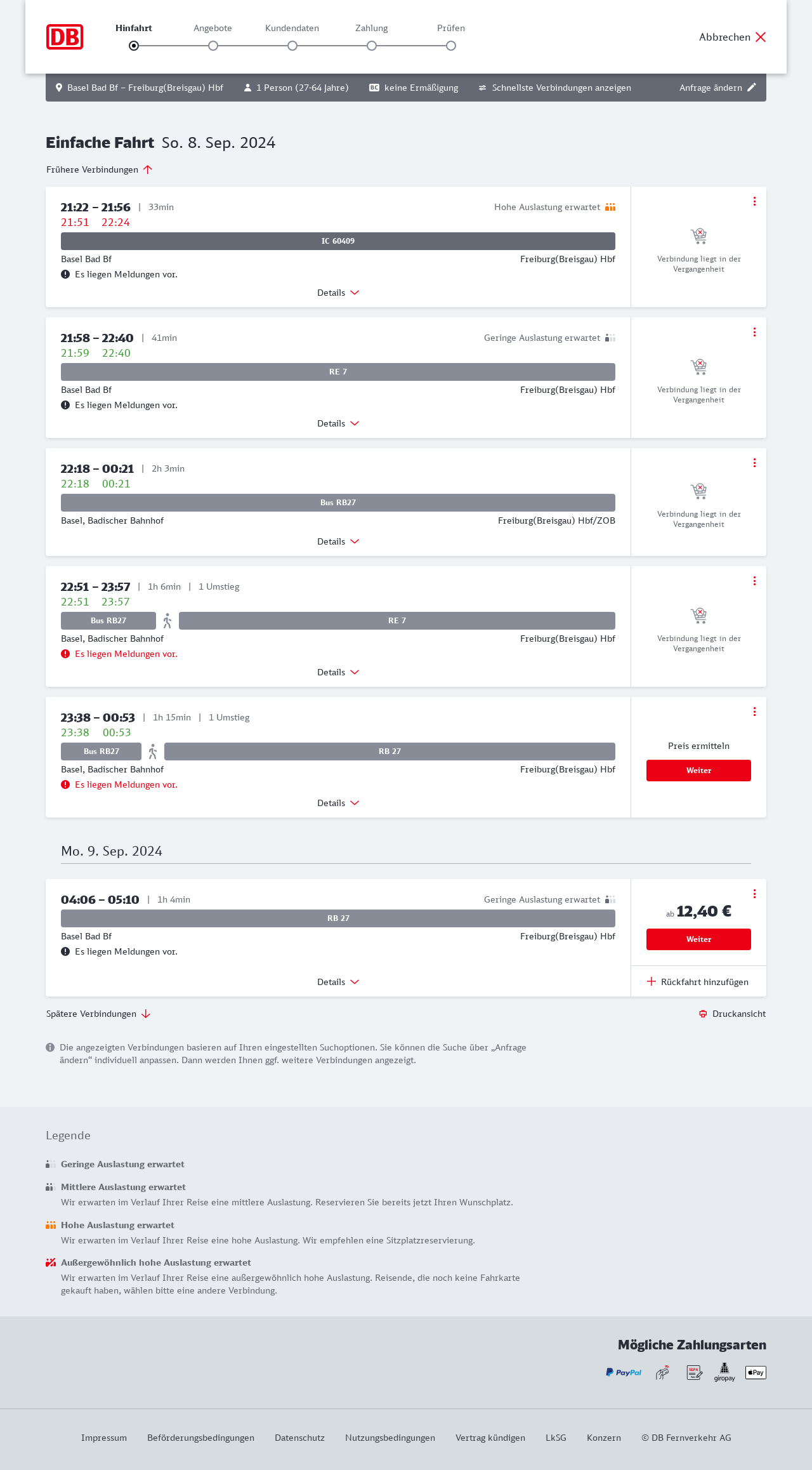Click the pencil icon beside Anfrage ändern
The image size is (812, 1470).
coord(752,88)
